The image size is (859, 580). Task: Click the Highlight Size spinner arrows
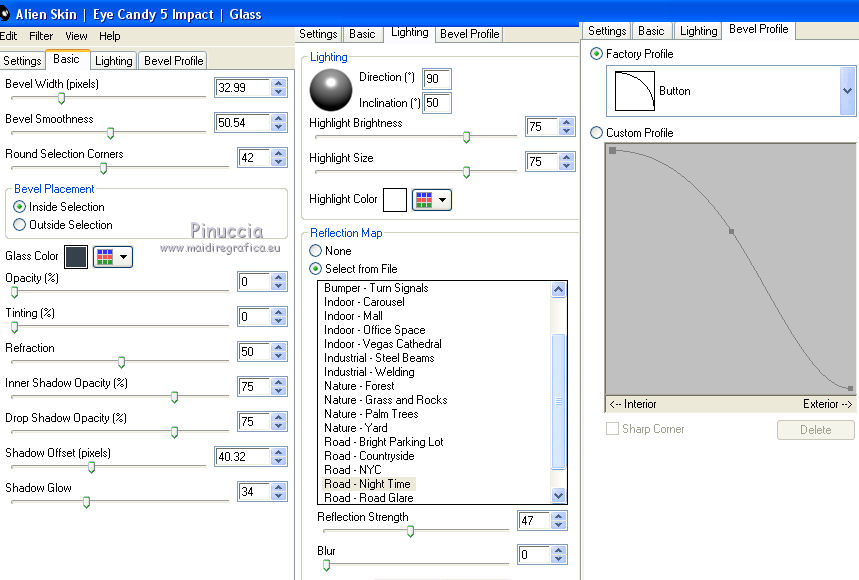(567, 162)
